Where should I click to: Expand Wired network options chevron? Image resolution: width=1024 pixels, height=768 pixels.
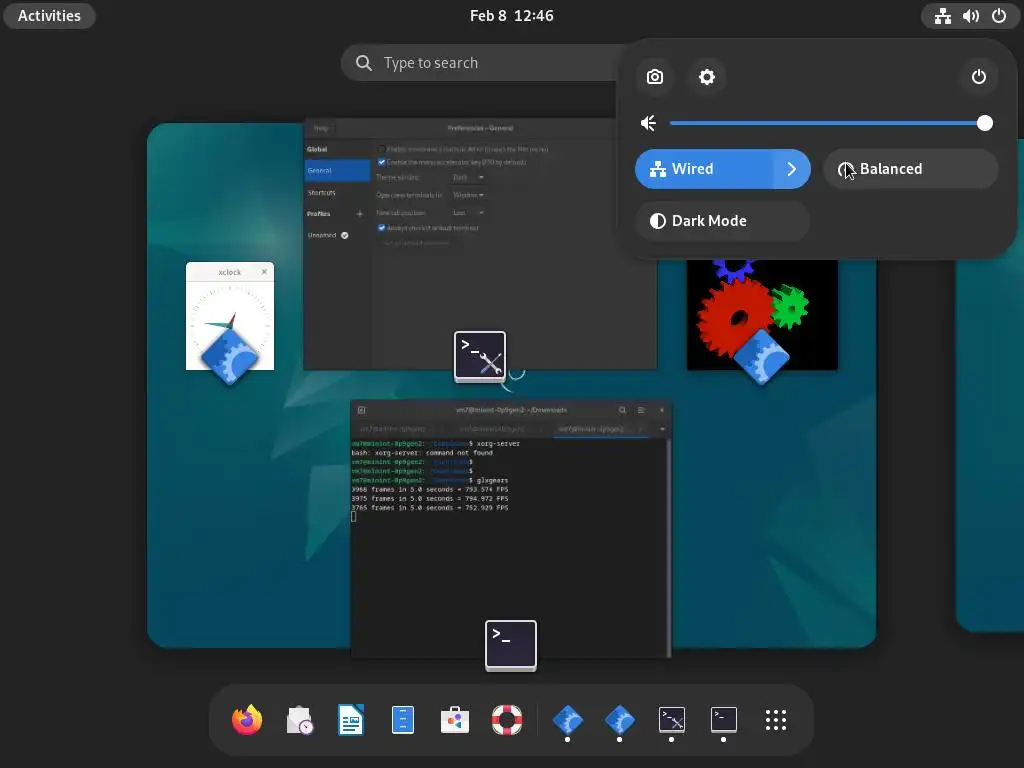tap(792, 169)
